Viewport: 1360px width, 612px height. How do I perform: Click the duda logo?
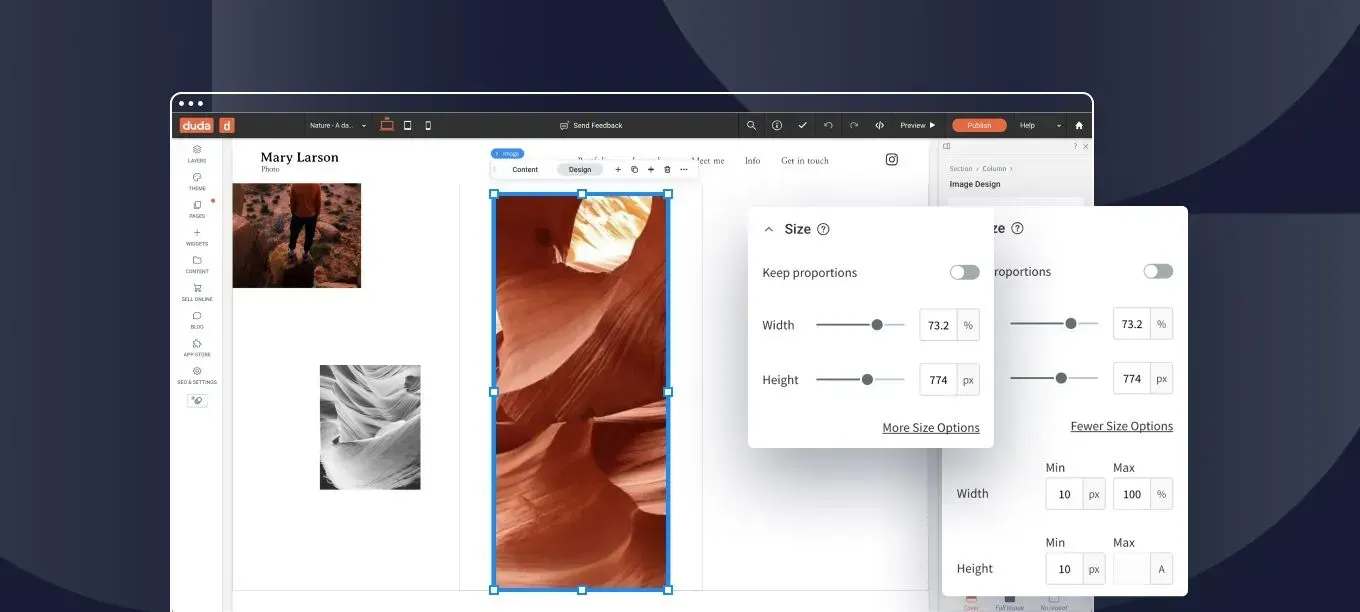[196, 125]
